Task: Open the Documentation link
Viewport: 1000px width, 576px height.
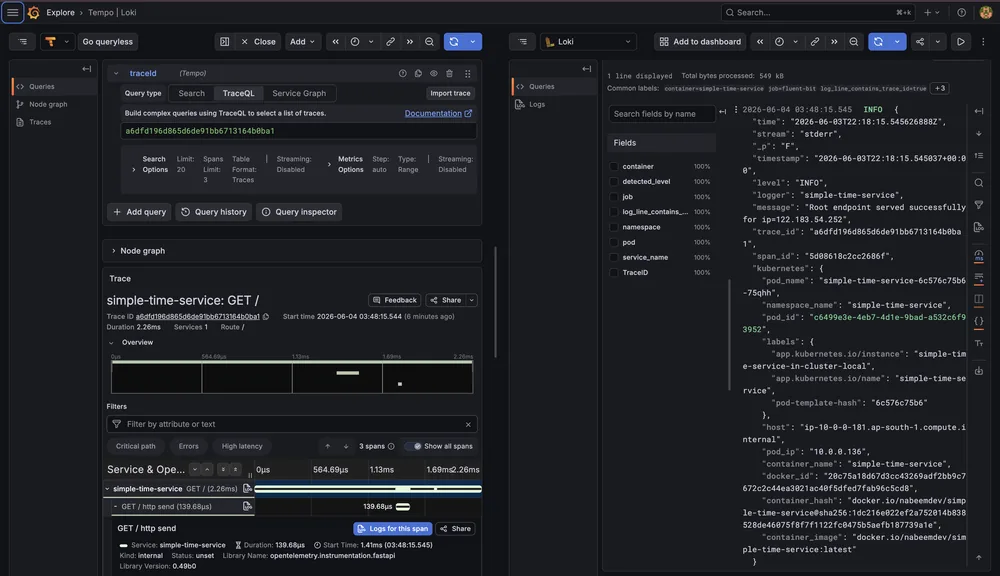Action: (438, 114)
